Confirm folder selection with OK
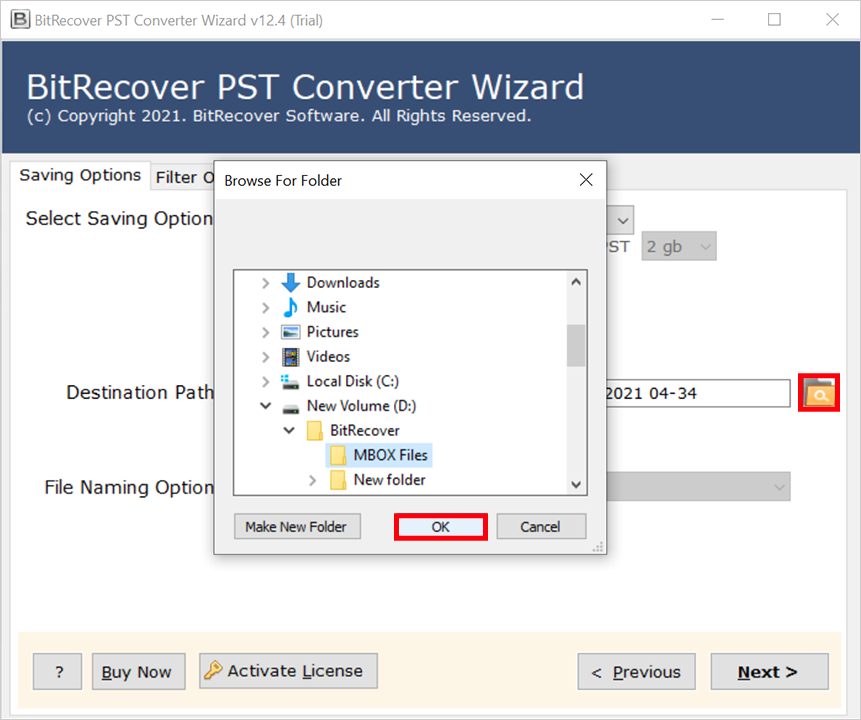The image size is (861, 720). (440, 526)
